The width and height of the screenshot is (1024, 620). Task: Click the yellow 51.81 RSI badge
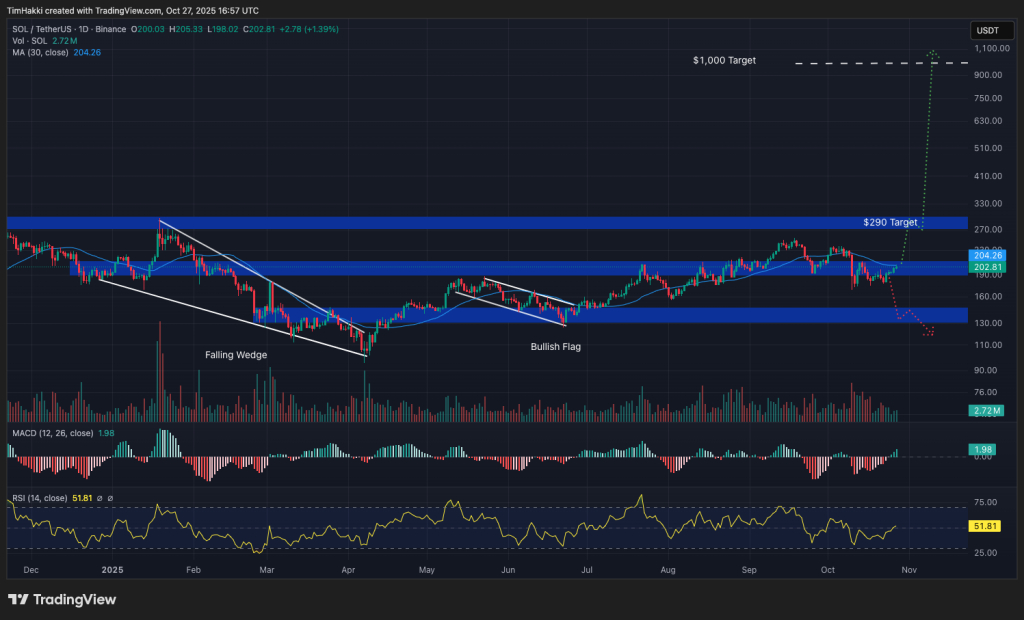pyautogui.click(x=985, y=524)
